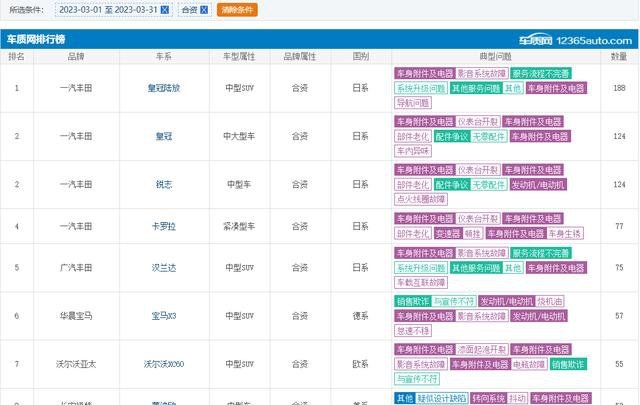Select the 疑似设计缺陷 tag in bottom row

pos(442,398)
